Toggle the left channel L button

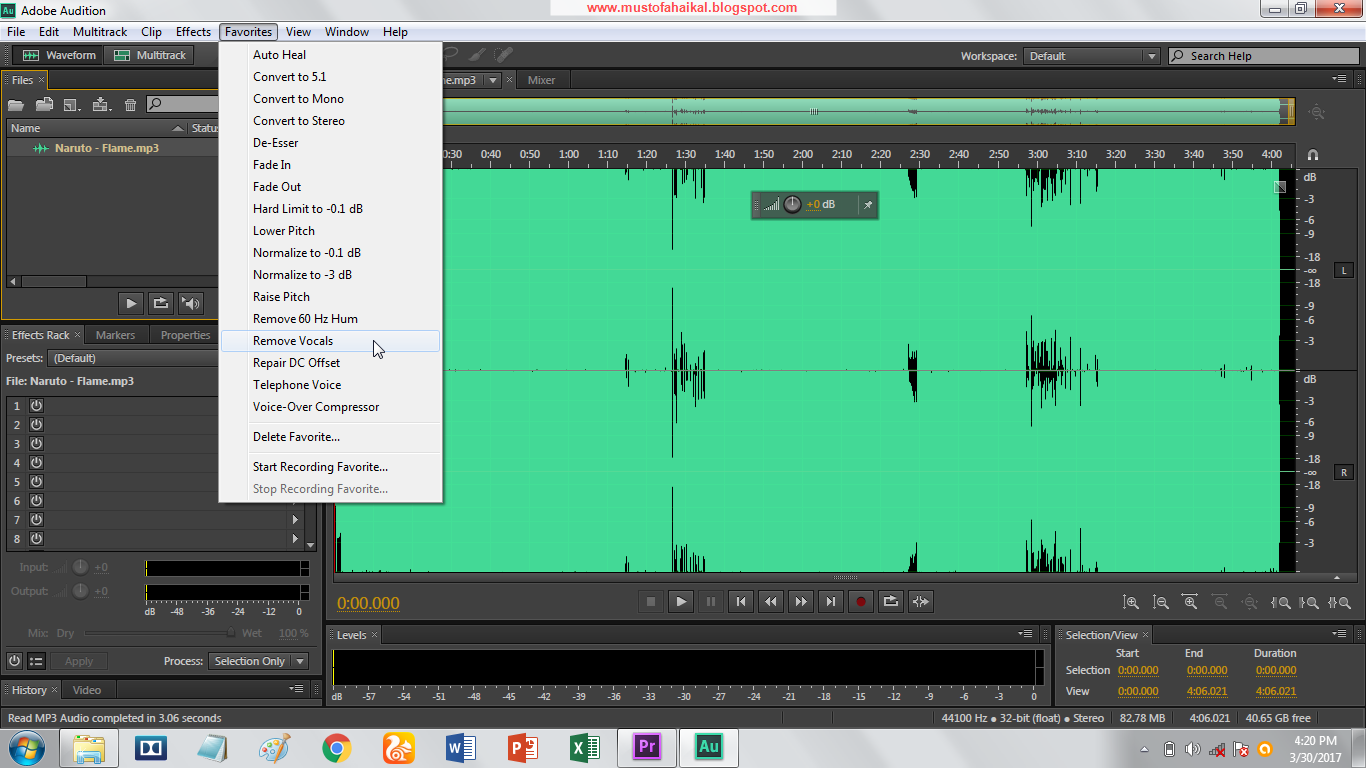tap(1345, 270)
